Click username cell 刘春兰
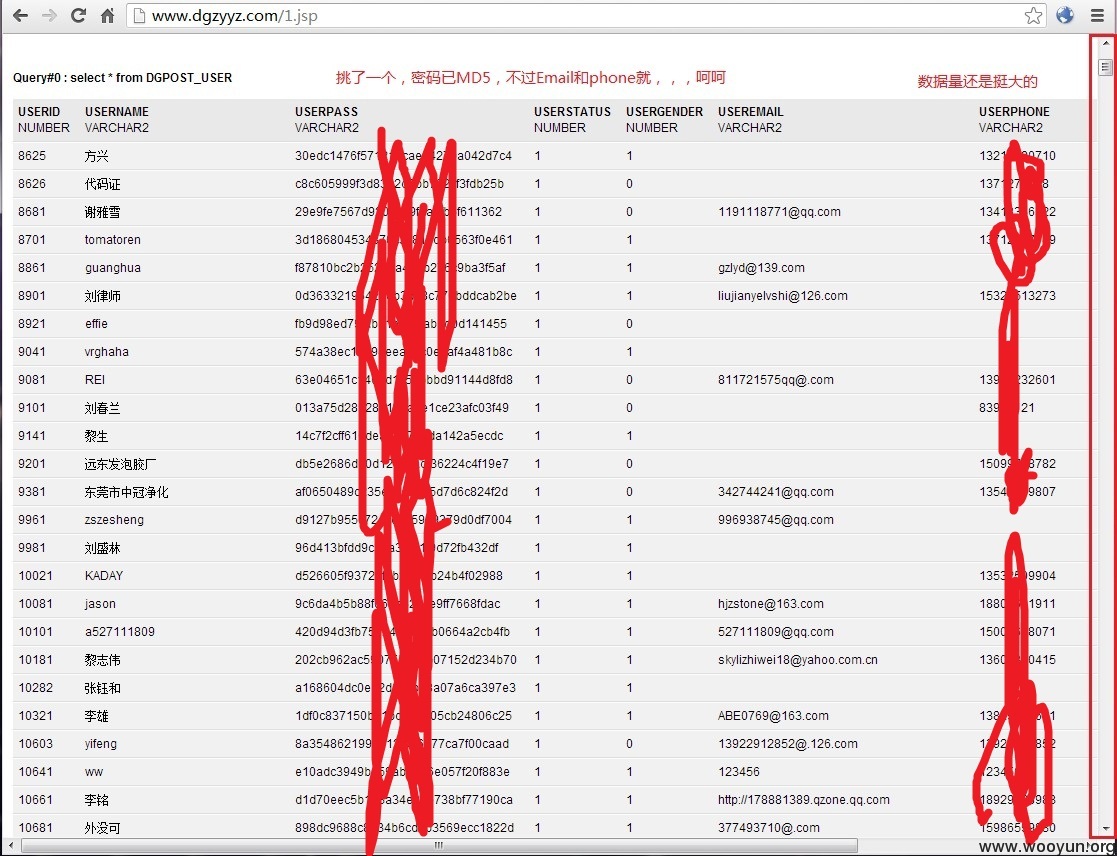Image resolution: width=1117 pixels, height=856 pixels. [x=103, y=408]
